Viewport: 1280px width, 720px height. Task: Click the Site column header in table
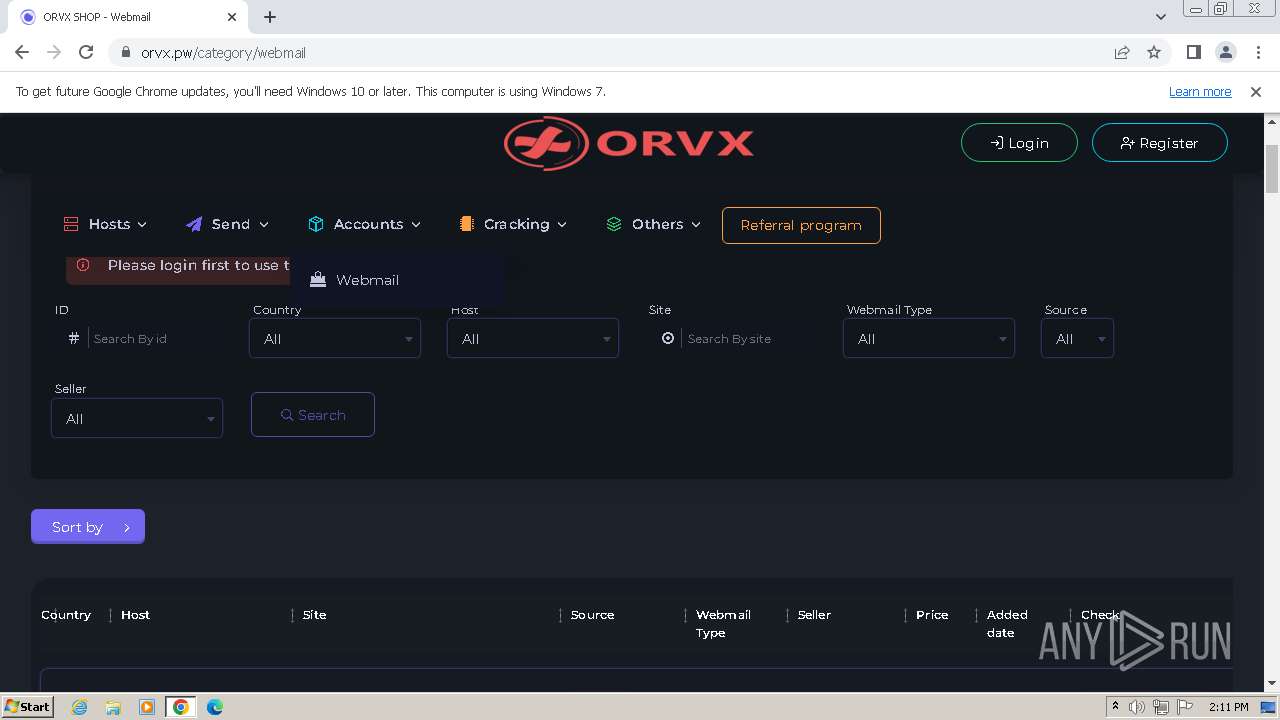point(314,615)
